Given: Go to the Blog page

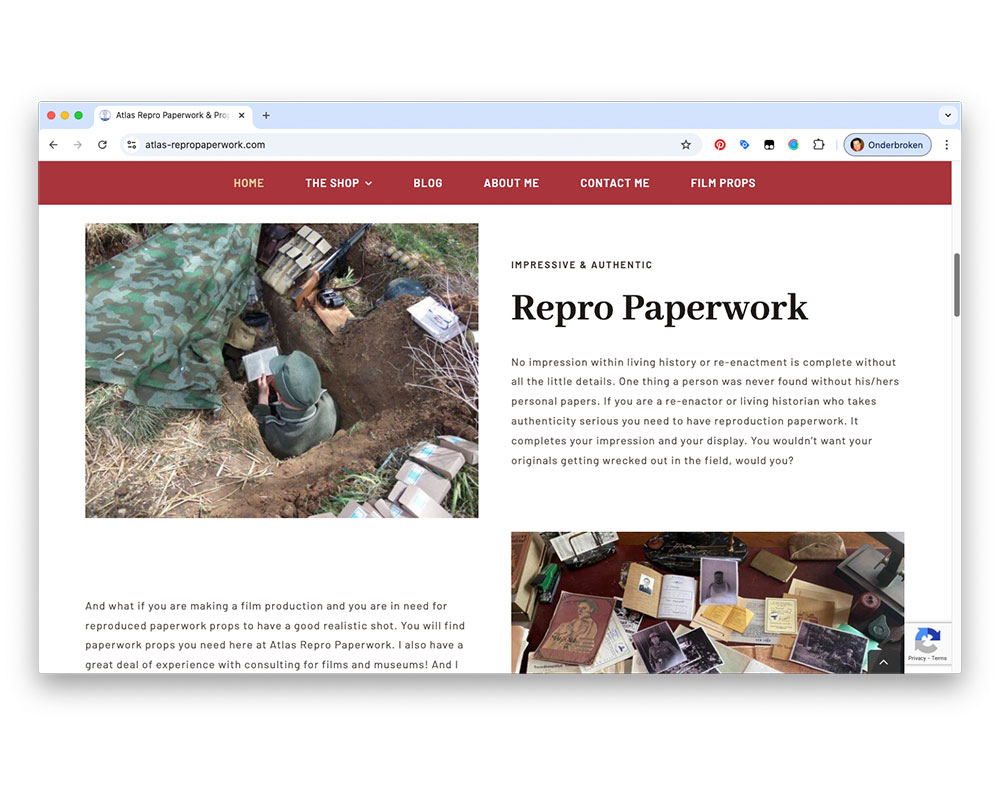Looking at the screenshot, I should pos(428,183).
